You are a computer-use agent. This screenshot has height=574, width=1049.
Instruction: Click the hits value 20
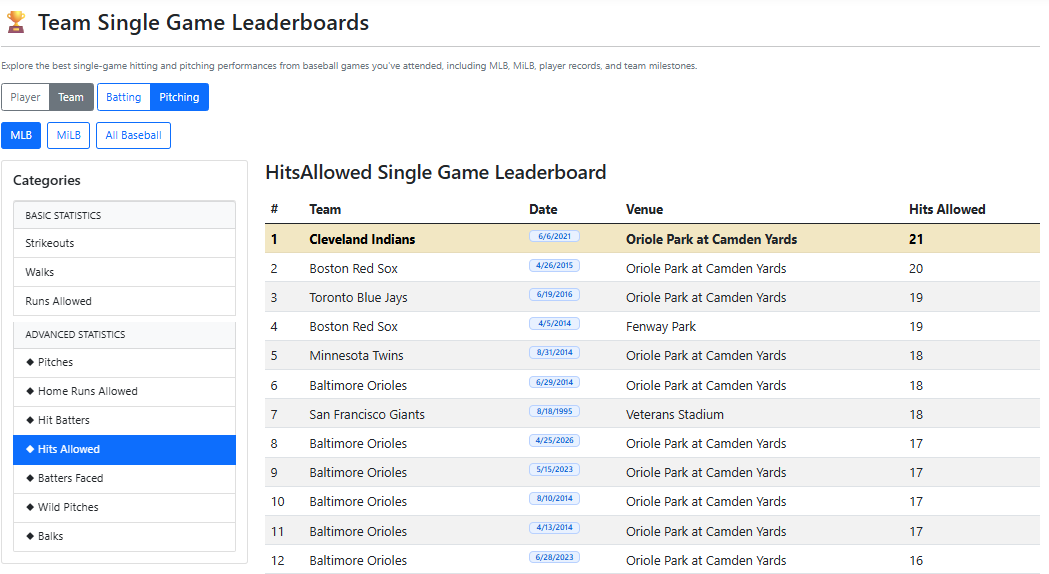916,269
